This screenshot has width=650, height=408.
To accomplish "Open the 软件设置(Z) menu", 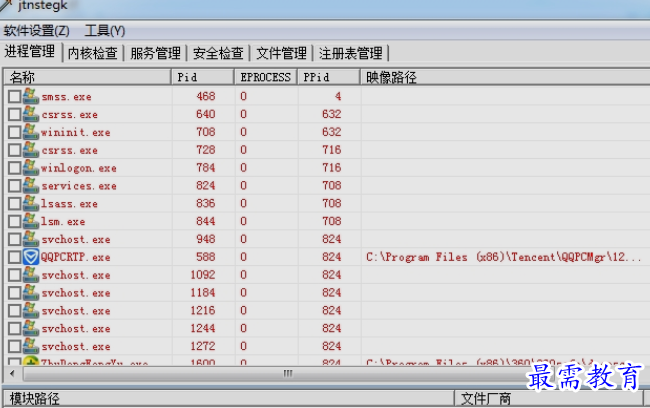I will [x=36, y=31].
